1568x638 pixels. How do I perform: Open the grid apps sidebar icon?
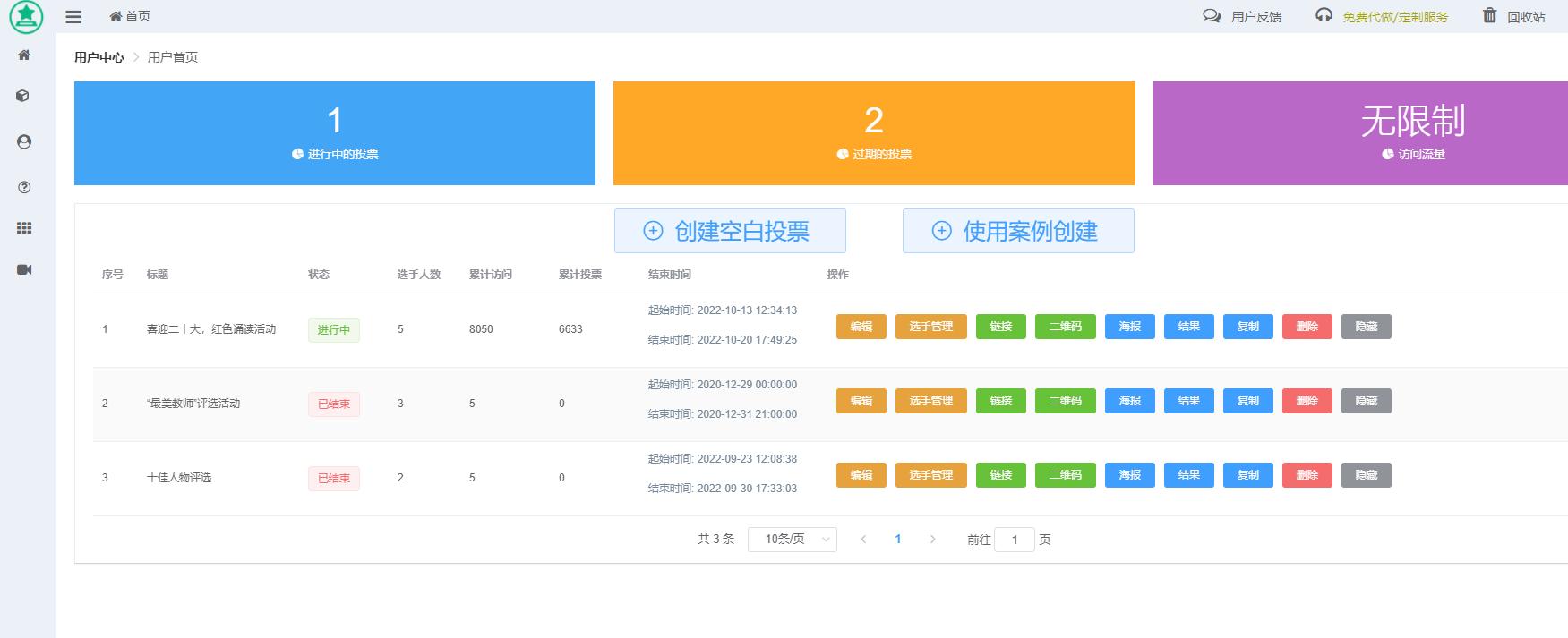tap(24, 228)
